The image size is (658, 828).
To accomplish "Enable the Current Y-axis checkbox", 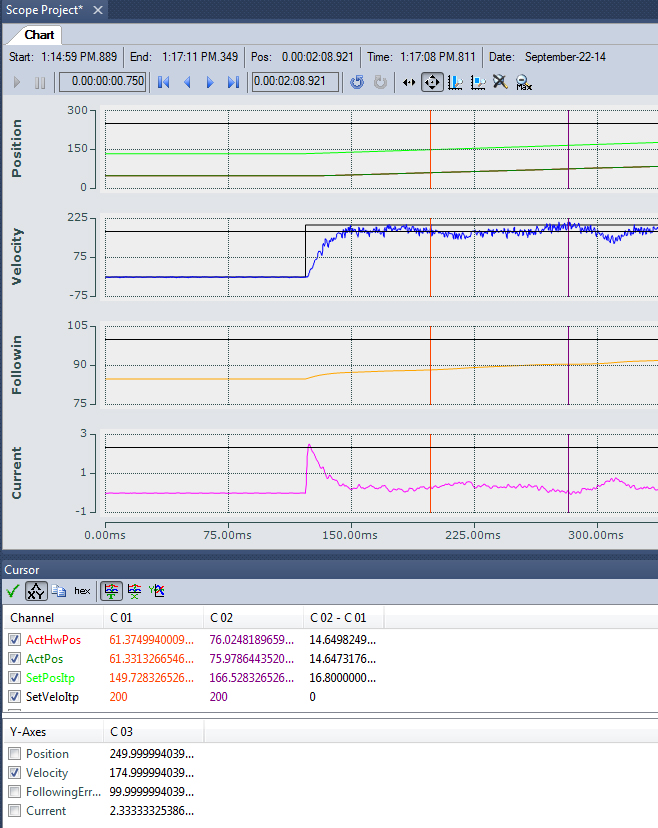I will (x=14, y=811).
